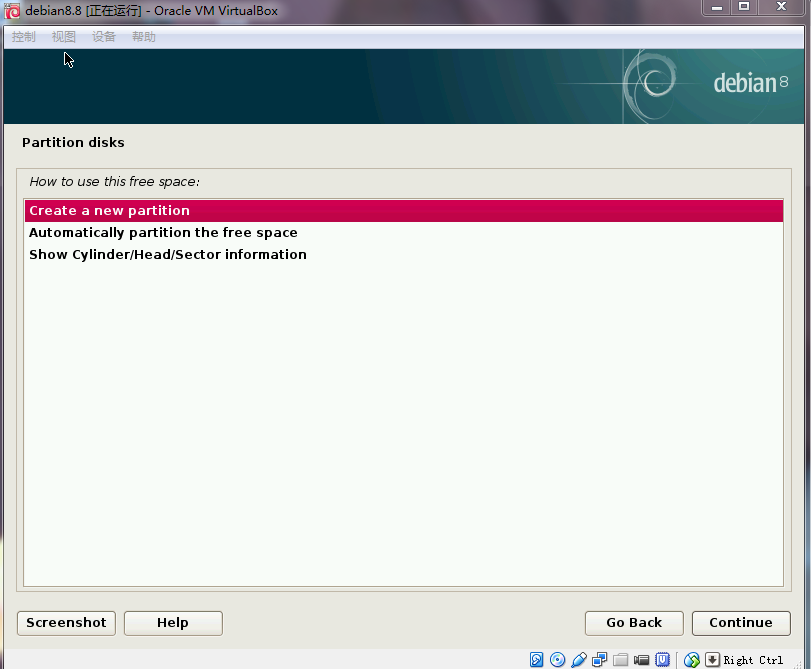Click the network adapters status icon
The height and width of the screenshot is (669, 811).
(600, 660)
